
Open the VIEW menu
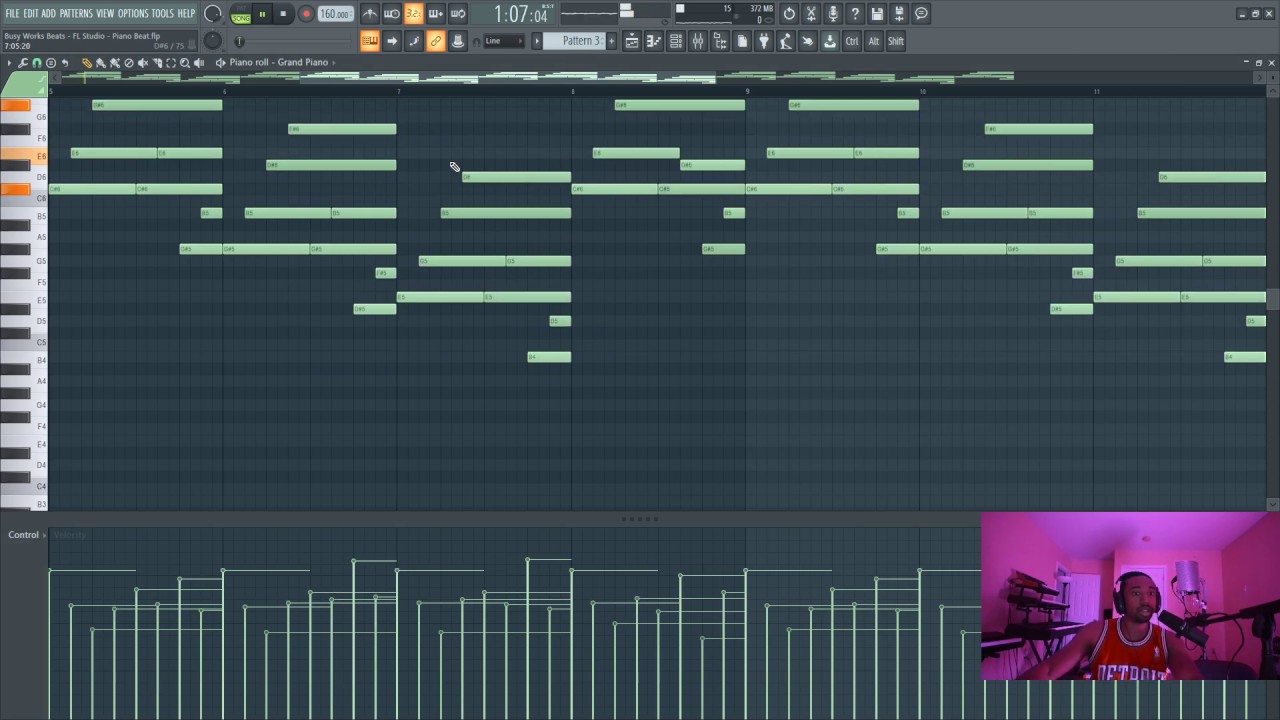pyautogui.click(x=105, y=14)
